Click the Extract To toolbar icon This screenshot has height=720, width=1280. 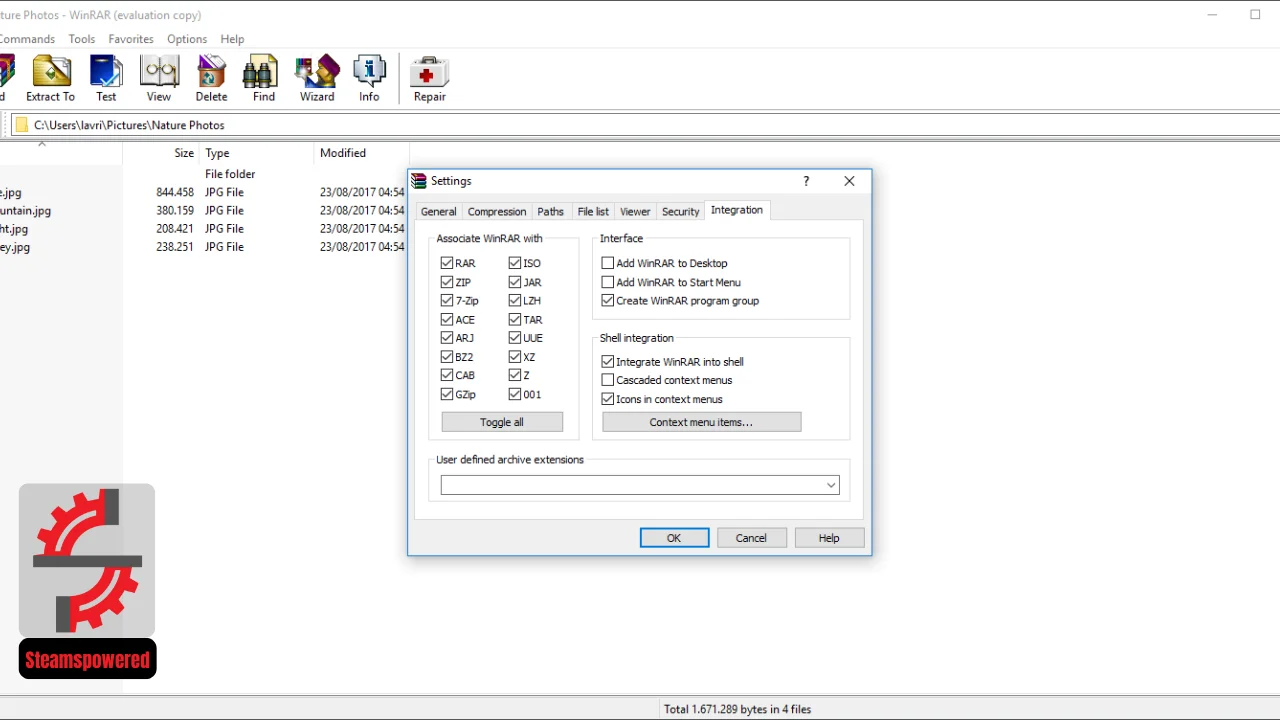coord(51,78)
